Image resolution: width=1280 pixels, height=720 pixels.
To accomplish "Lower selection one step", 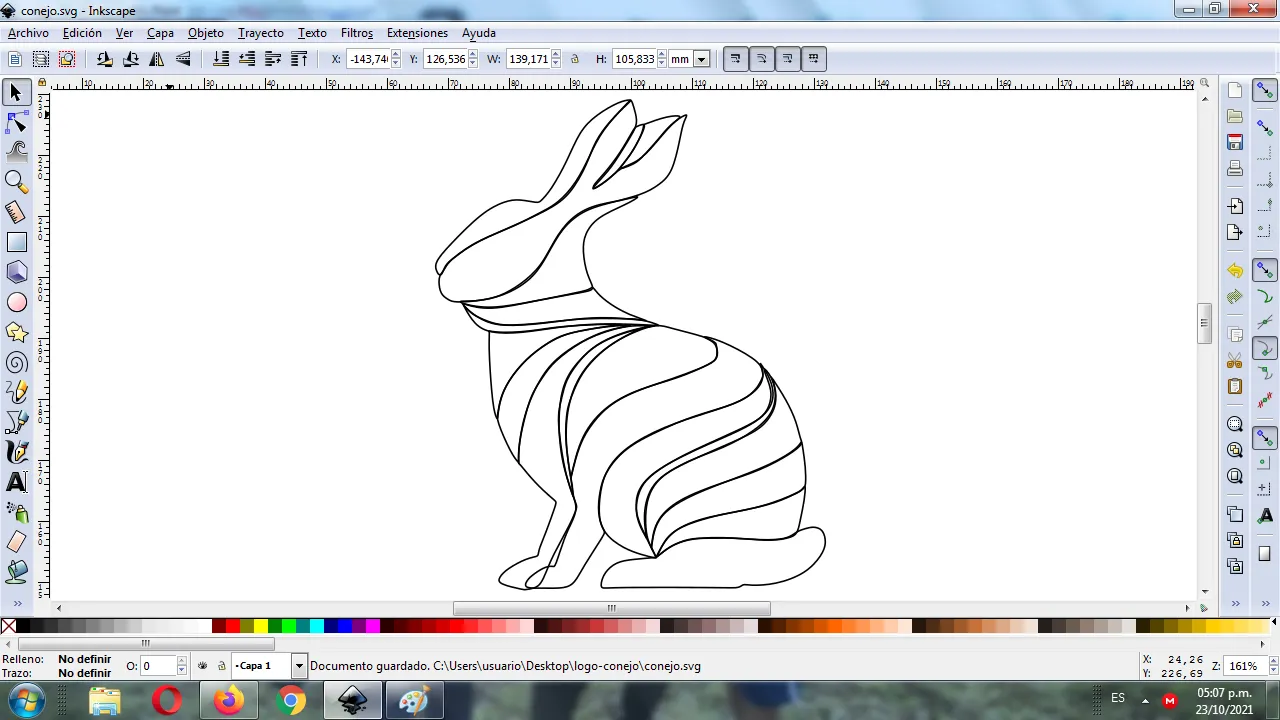I will pos(247,59).
